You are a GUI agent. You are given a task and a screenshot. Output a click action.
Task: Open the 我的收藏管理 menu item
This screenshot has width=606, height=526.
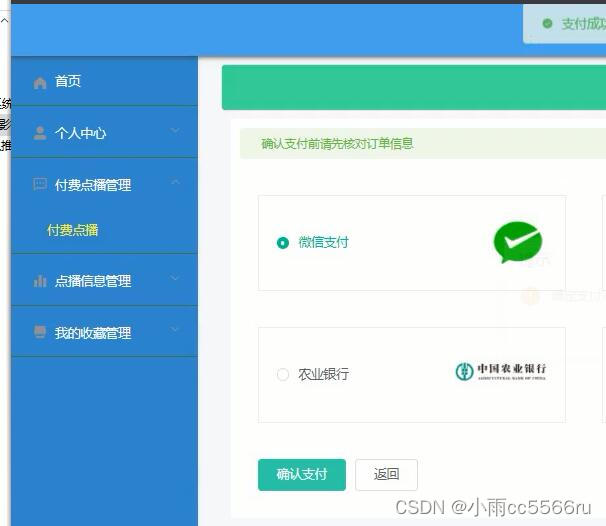104,332
